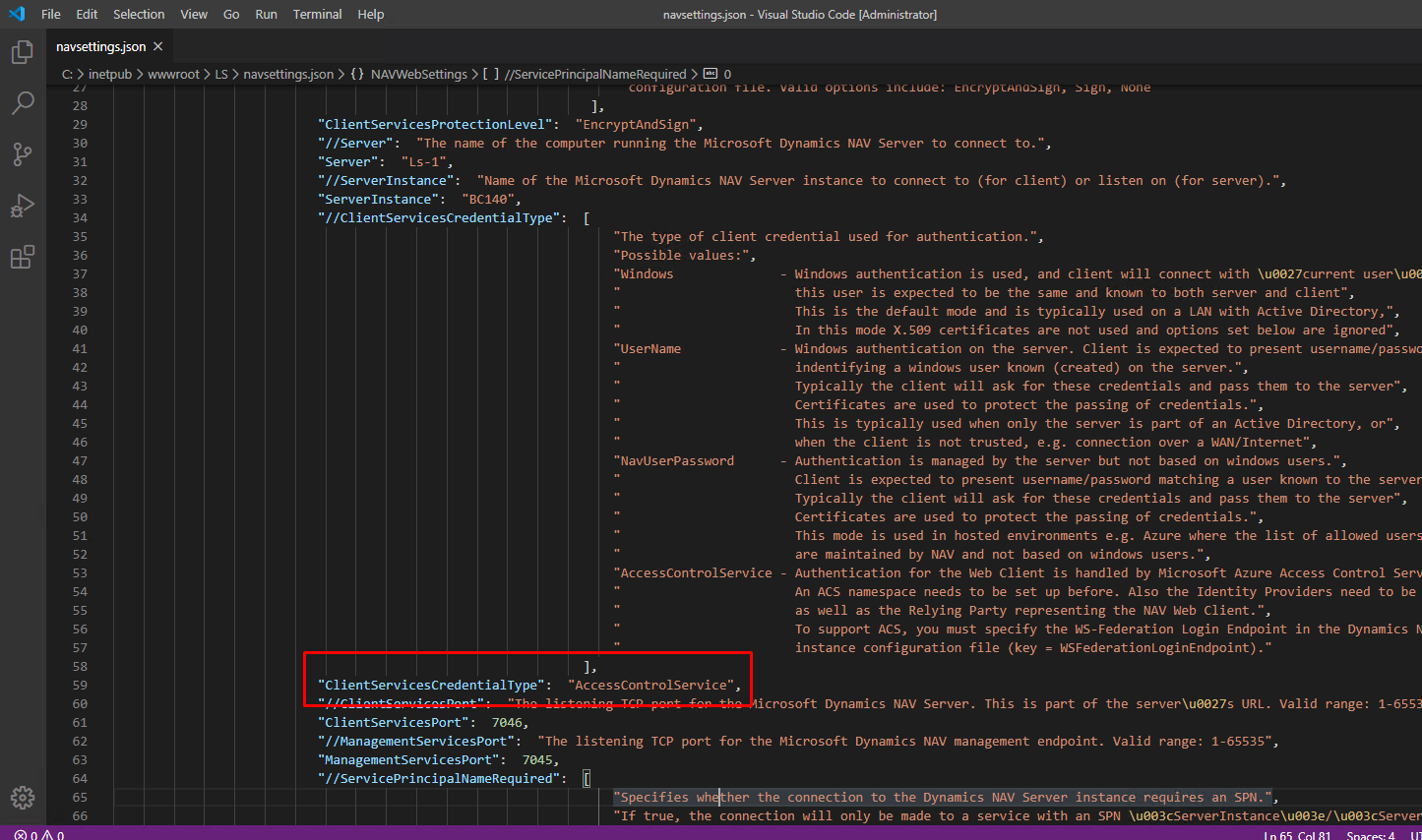Open the Go menu
The width and height of the screenshot is (1422, 840).
point(231,14)
